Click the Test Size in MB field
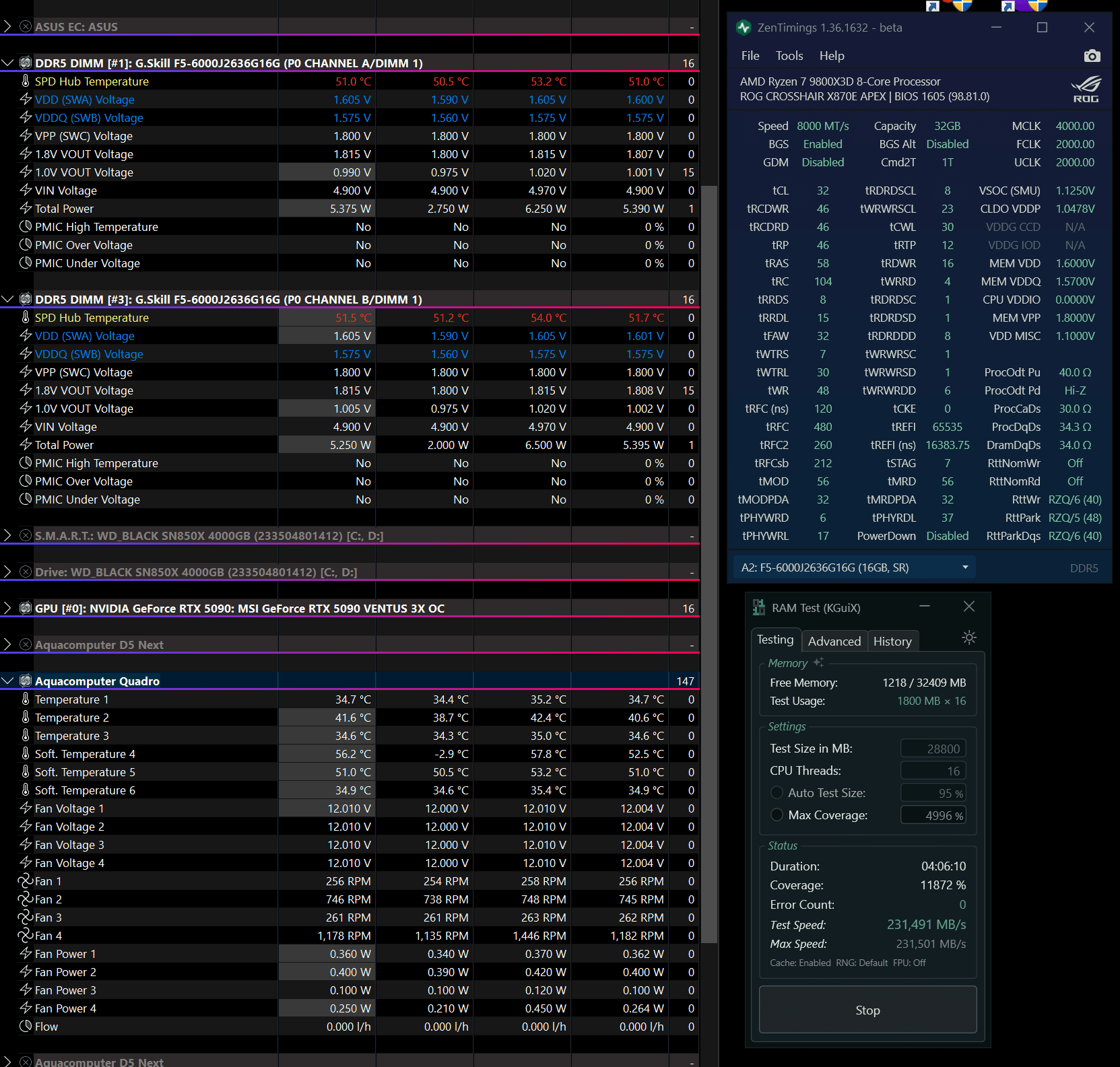The height and width of the screenshot is (1067, 1120). tap(933, 749)
